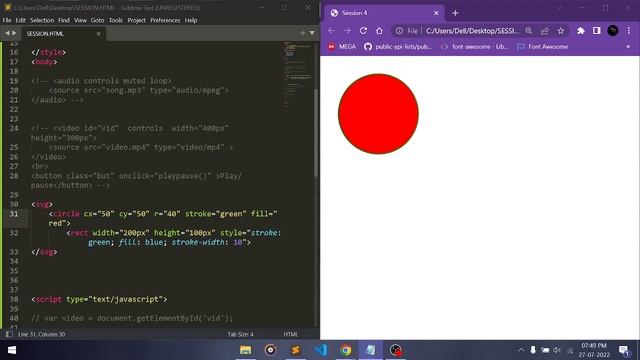The image size is (640, 360).
Task: Open the taskbar clock and date
Action: click(x=594, y=350)
